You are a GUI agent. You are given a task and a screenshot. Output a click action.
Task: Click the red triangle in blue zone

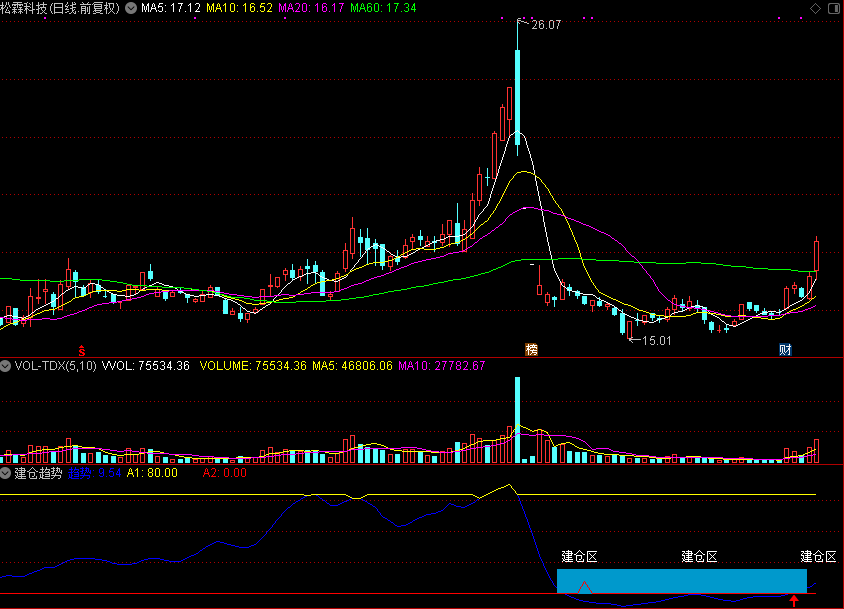(x=585, y=587)
